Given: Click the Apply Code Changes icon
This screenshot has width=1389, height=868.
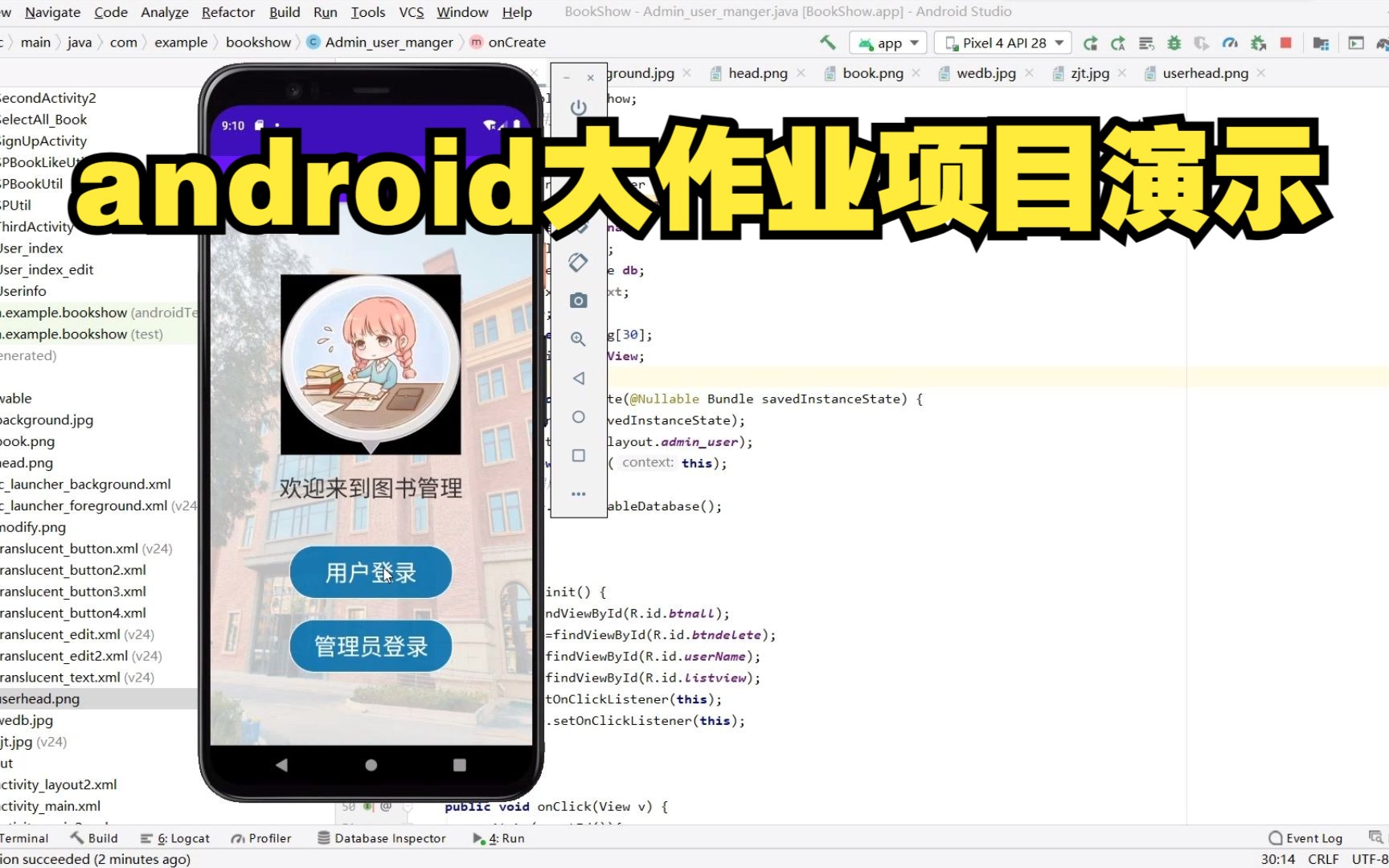Looking at the screenshot, I should pos(1146,43).
